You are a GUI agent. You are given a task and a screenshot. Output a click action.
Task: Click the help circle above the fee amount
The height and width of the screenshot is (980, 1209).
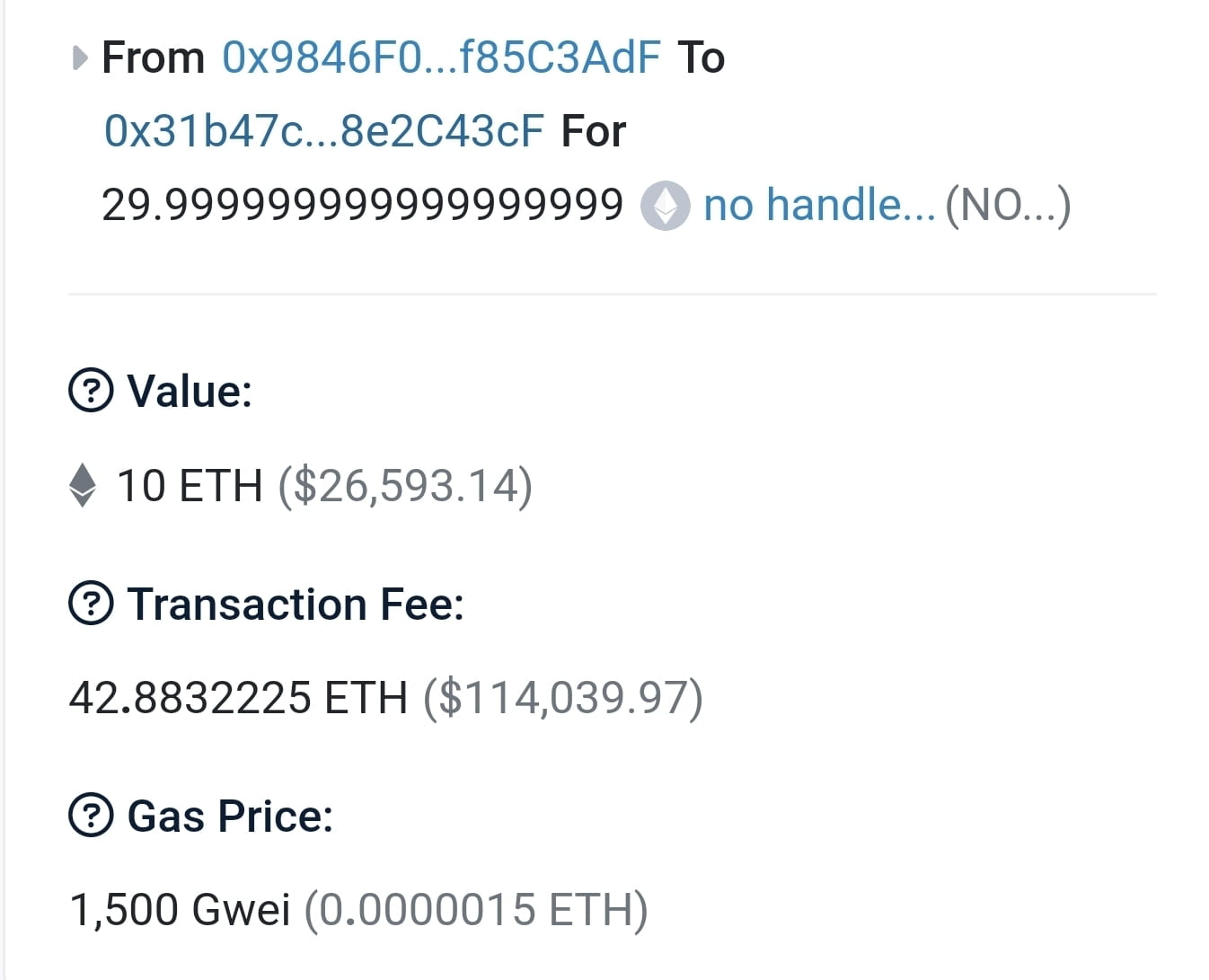click(90, 604)
